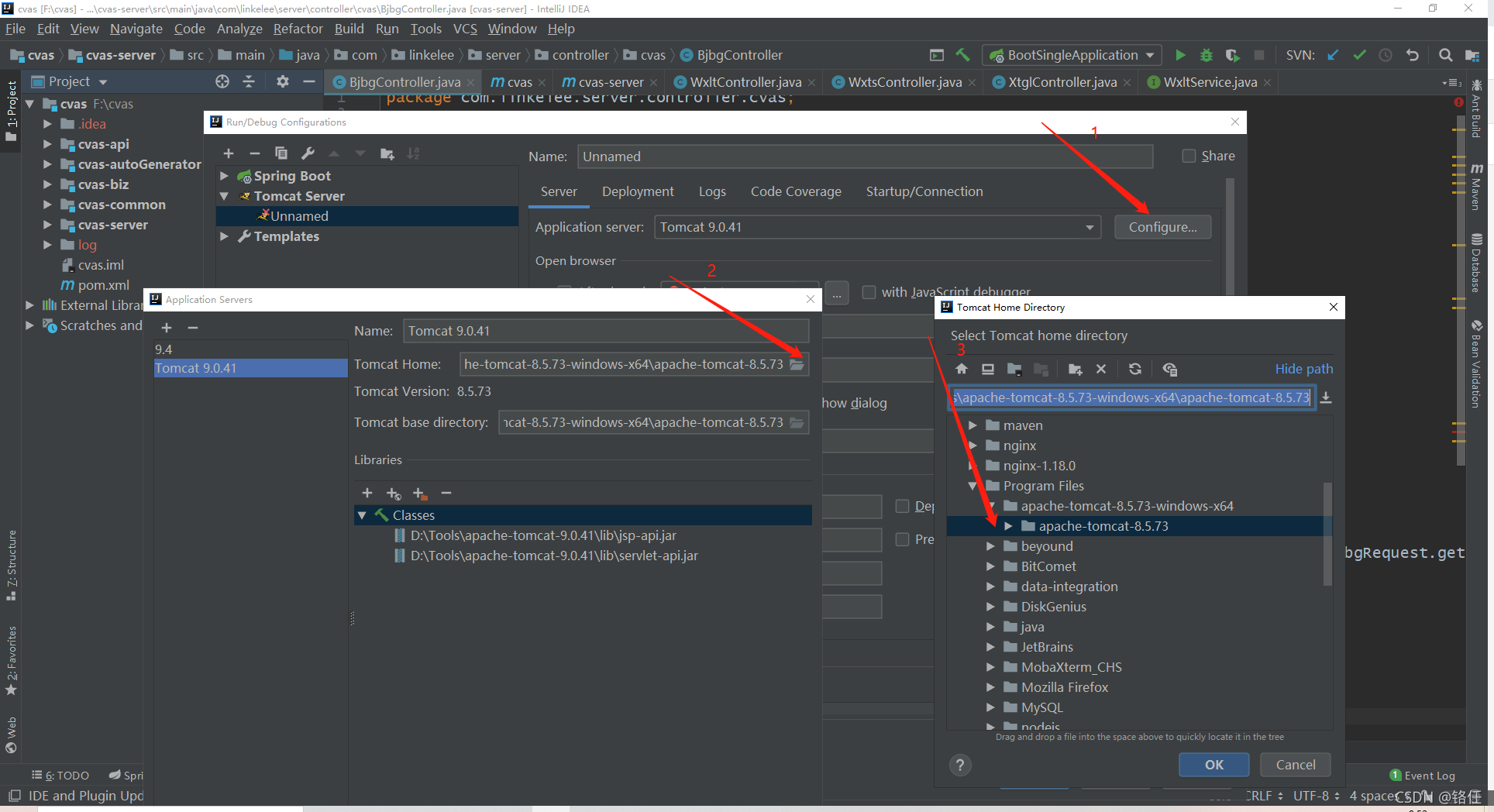
Task: Run BootSingleApplication with green play button
Action: [x=1180, y=55]
